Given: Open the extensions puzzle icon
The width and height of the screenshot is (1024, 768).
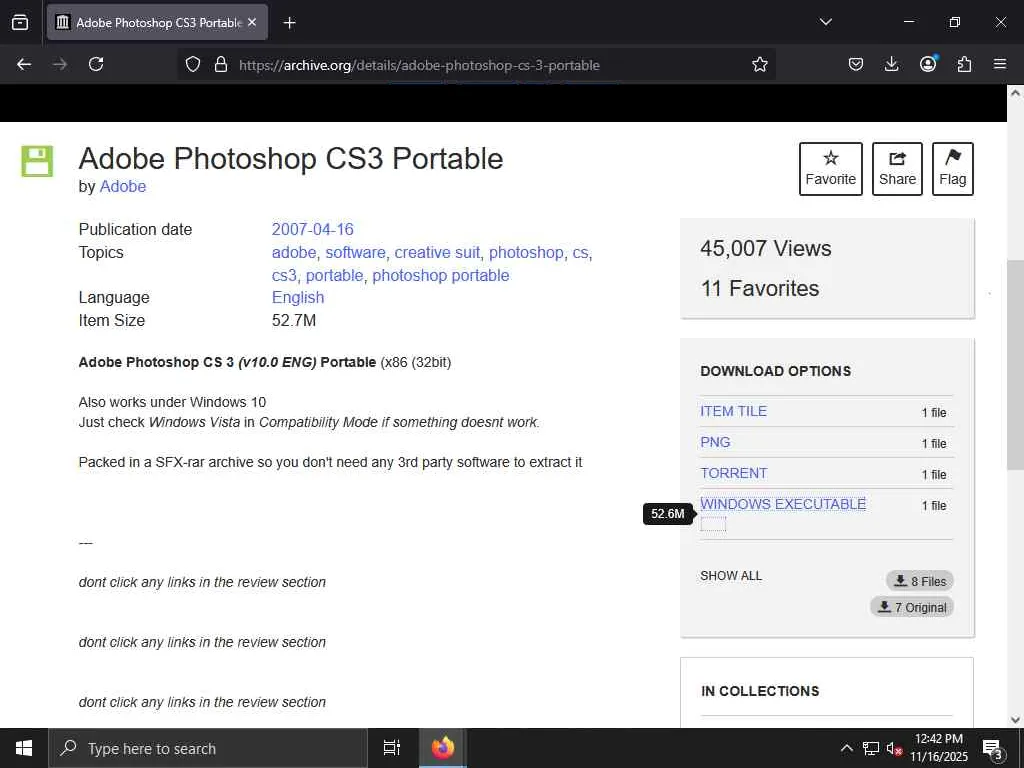Looking at the screenshot, I should coord(964,64).
